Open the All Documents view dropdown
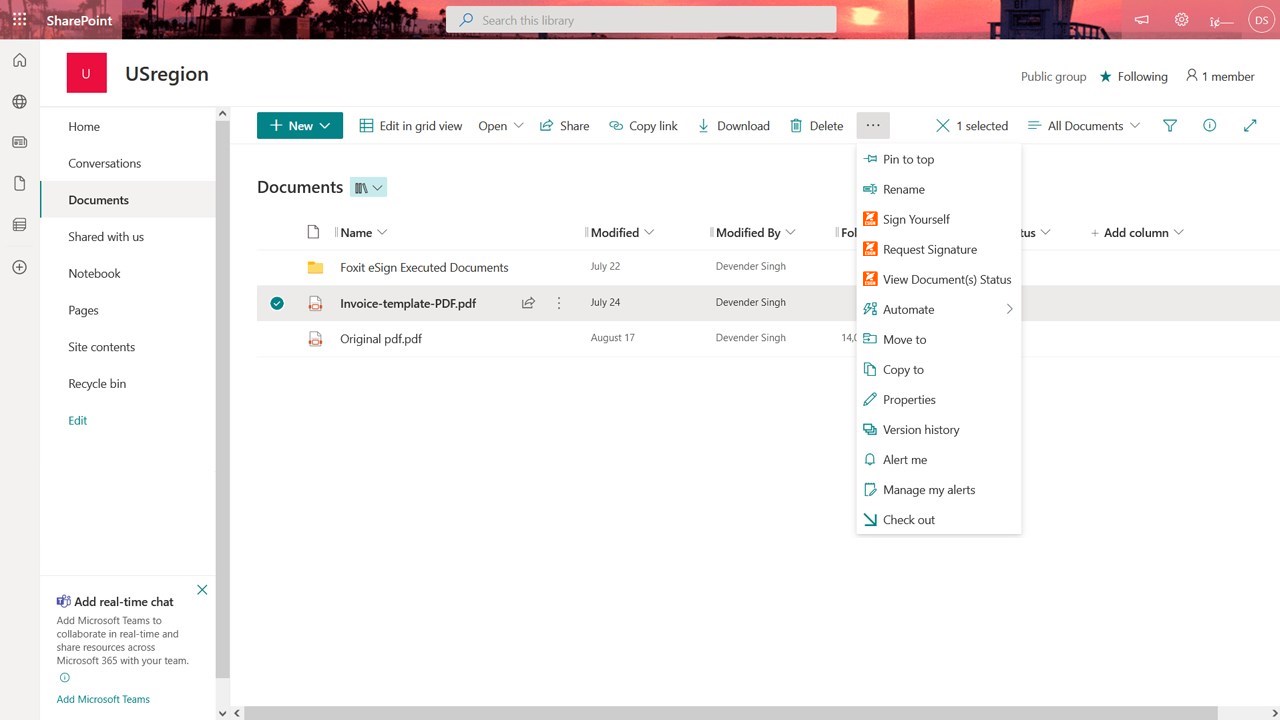 [1084, 126]
